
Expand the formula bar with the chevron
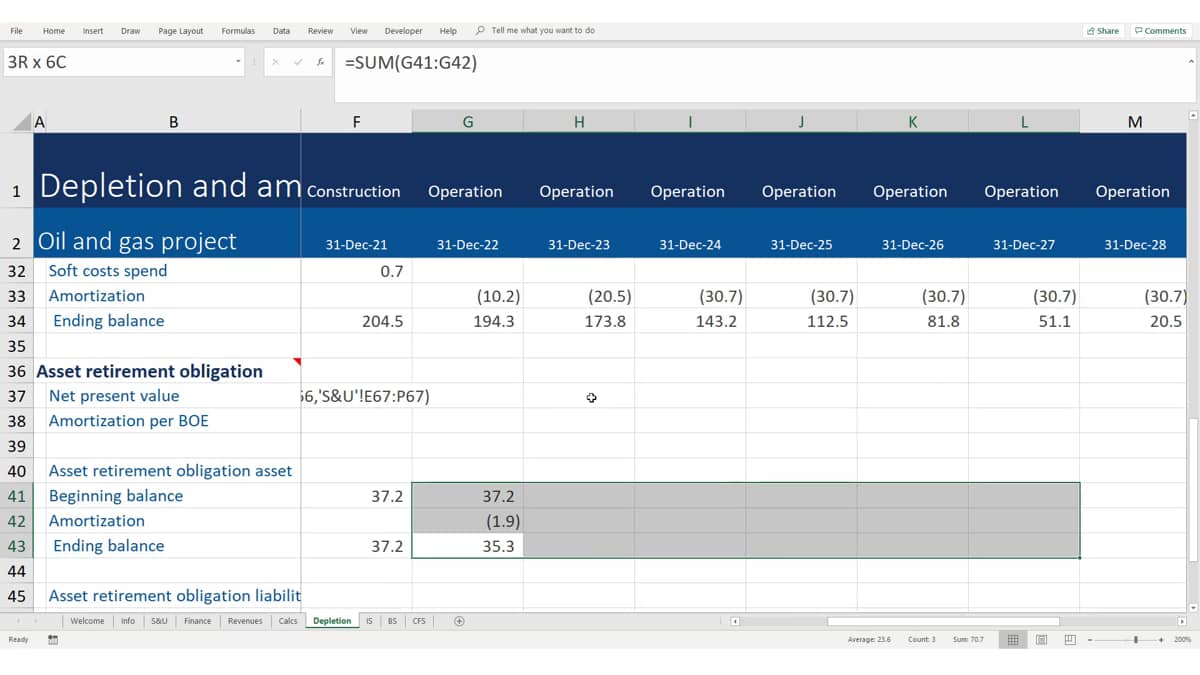(1191, 62)
